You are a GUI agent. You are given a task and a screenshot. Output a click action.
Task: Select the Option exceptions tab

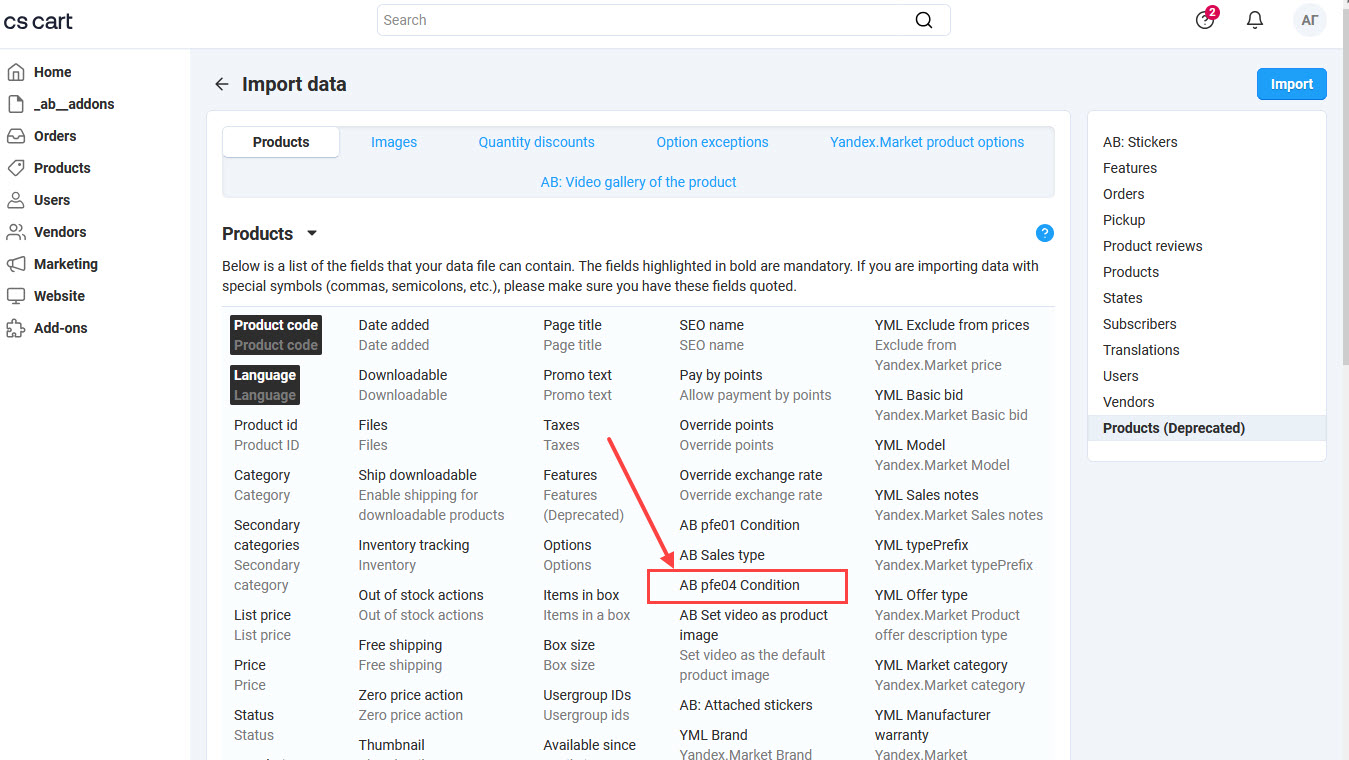[712, 142]
